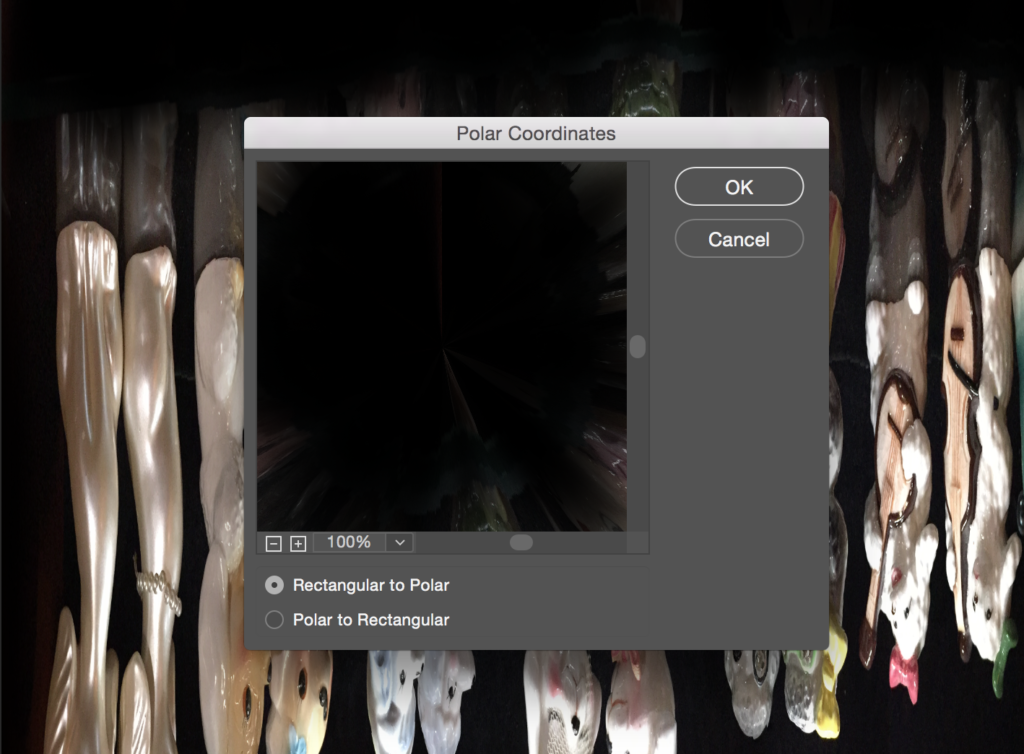
Task: Click the Polar Coordinates dialog title bar
Action: 536,133
